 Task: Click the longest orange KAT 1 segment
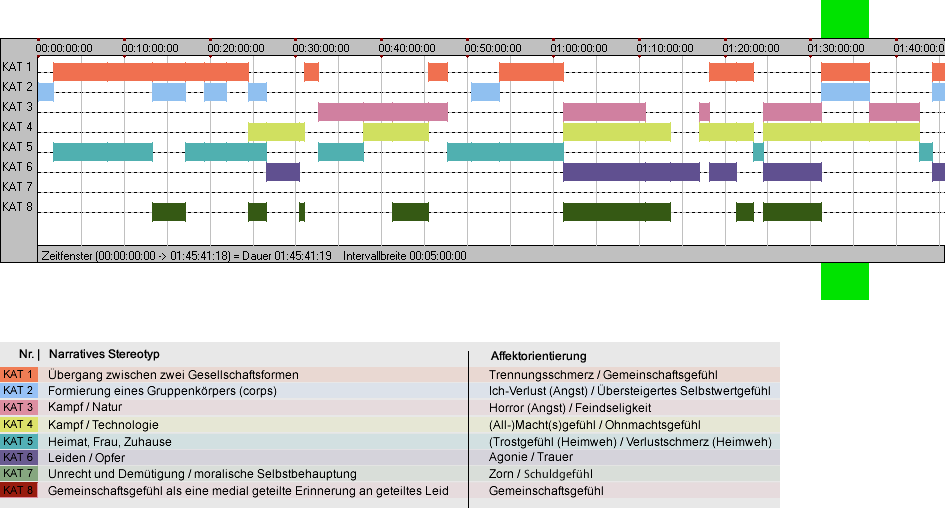pos(151,72)
